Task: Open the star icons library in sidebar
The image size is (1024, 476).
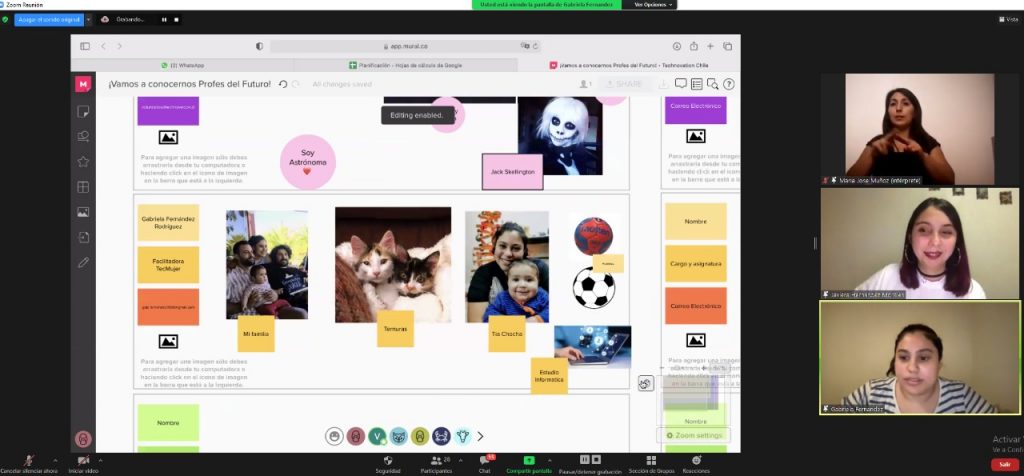Action: [83, 162]
